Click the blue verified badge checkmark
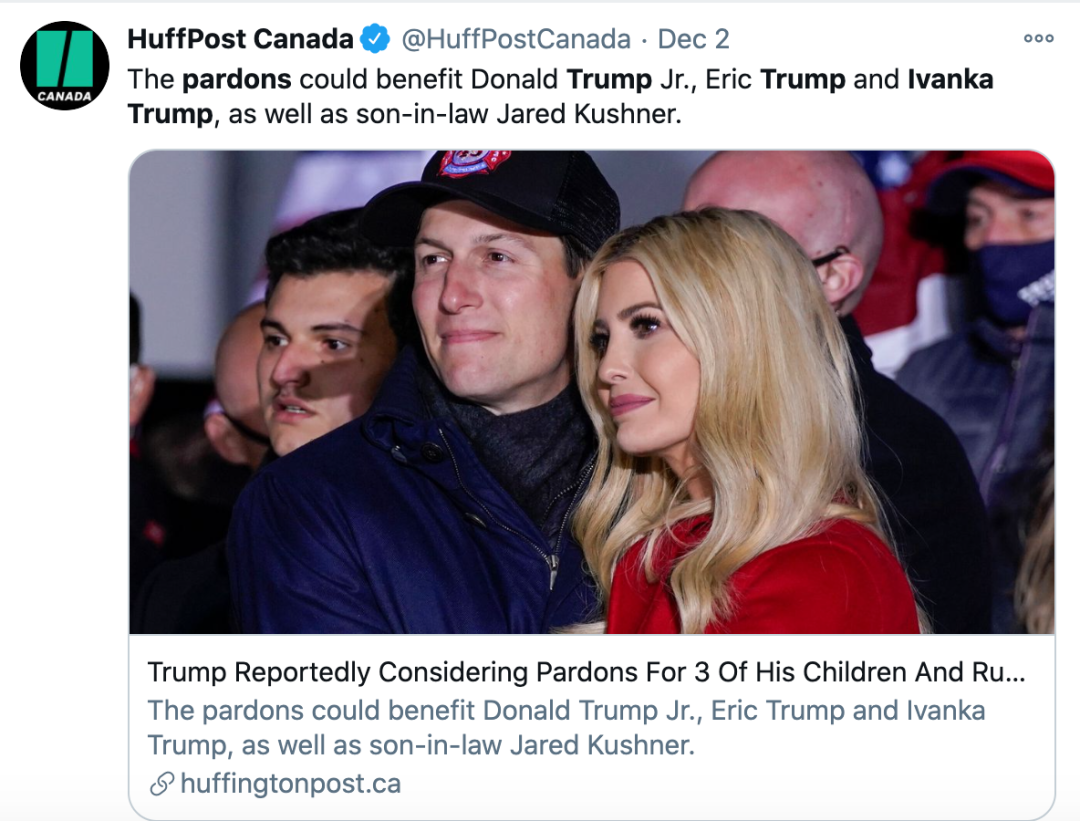This screenshot has width=1080, height=821. click(x=376, y=39)
